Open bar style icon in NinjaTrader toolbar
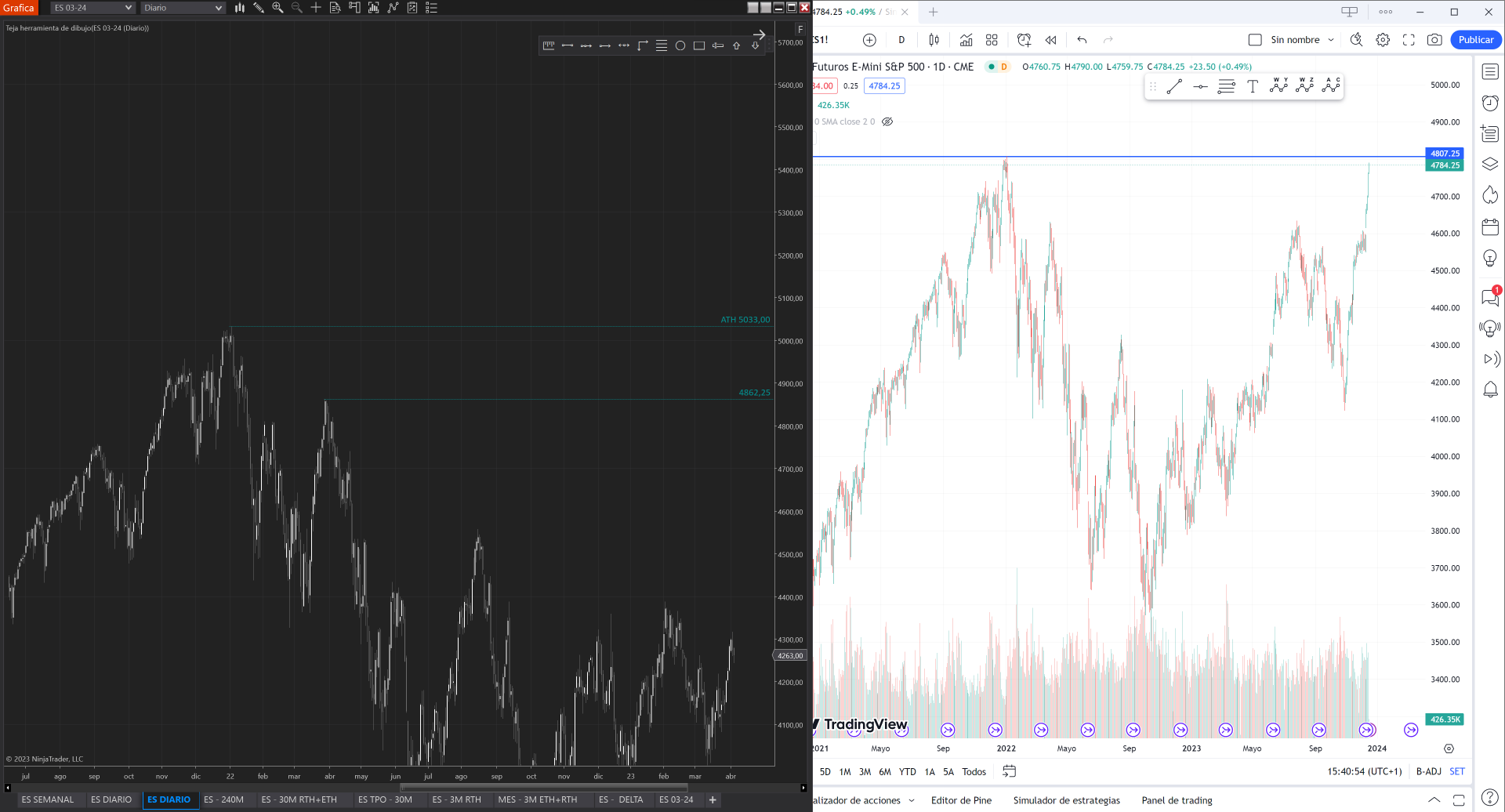 (x=240, y=8)
